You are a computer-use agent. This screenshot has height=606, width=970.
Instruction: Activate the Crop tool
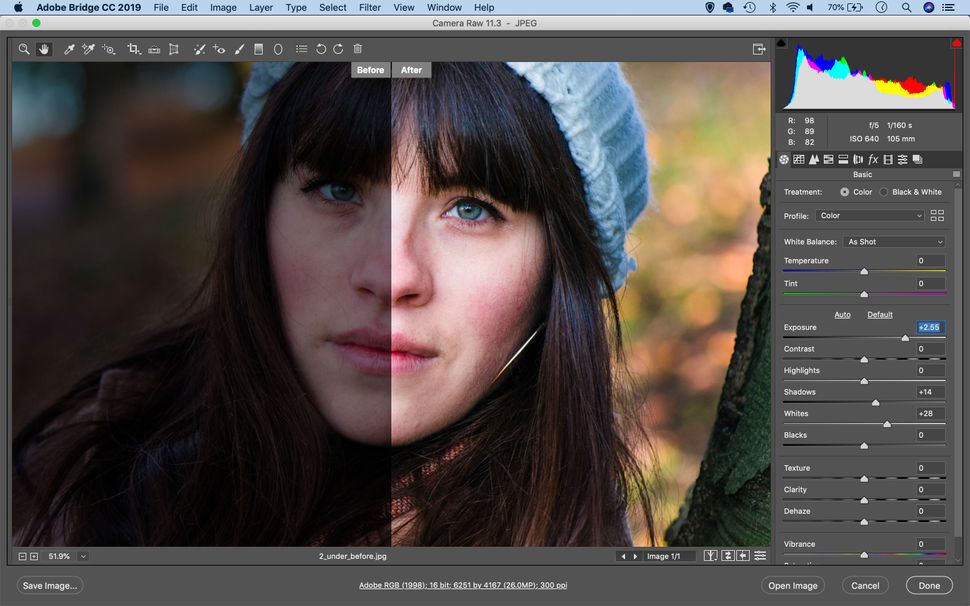[132, 48]
